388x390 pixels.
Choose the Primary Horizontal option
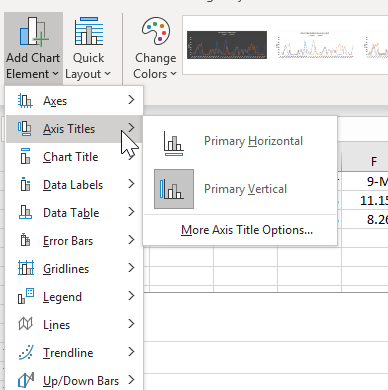(240, 141)
